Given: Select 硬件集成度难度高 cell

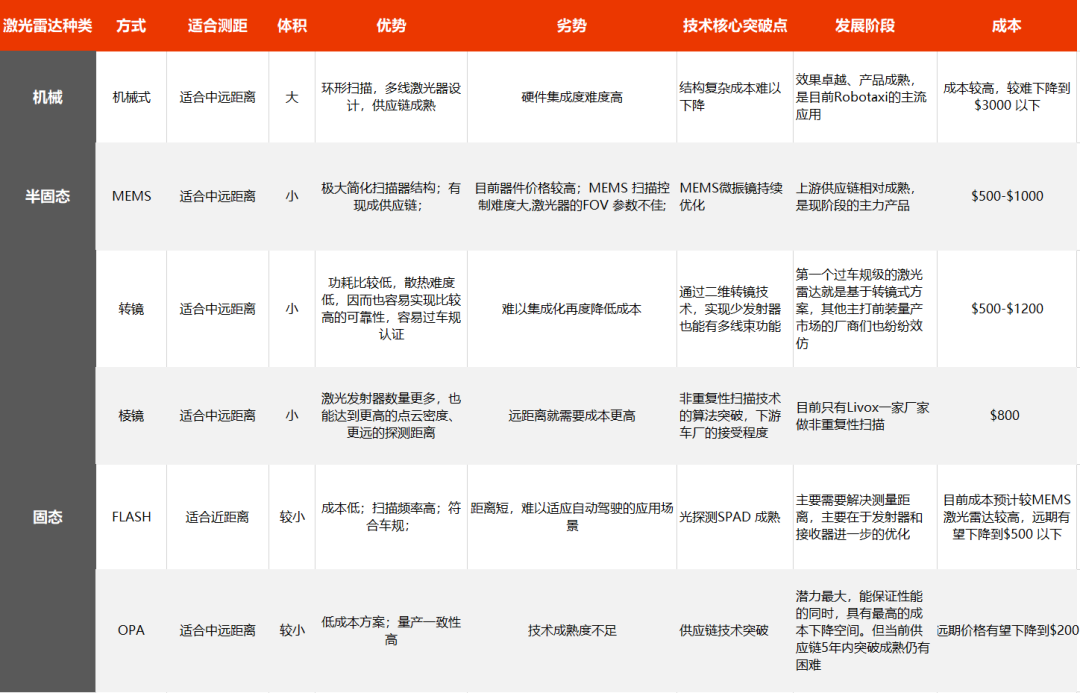Looking at the screenshot, I should tap(572, 97).
